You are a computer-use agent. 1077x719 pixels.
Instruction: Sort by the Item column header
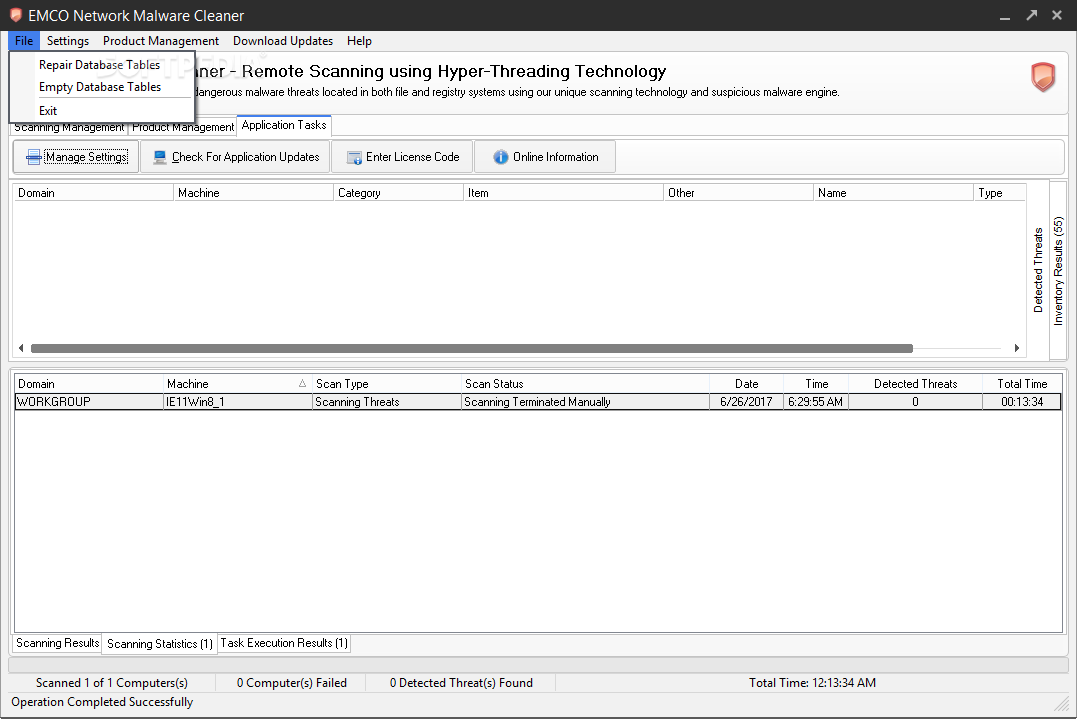tap(563, 193)
